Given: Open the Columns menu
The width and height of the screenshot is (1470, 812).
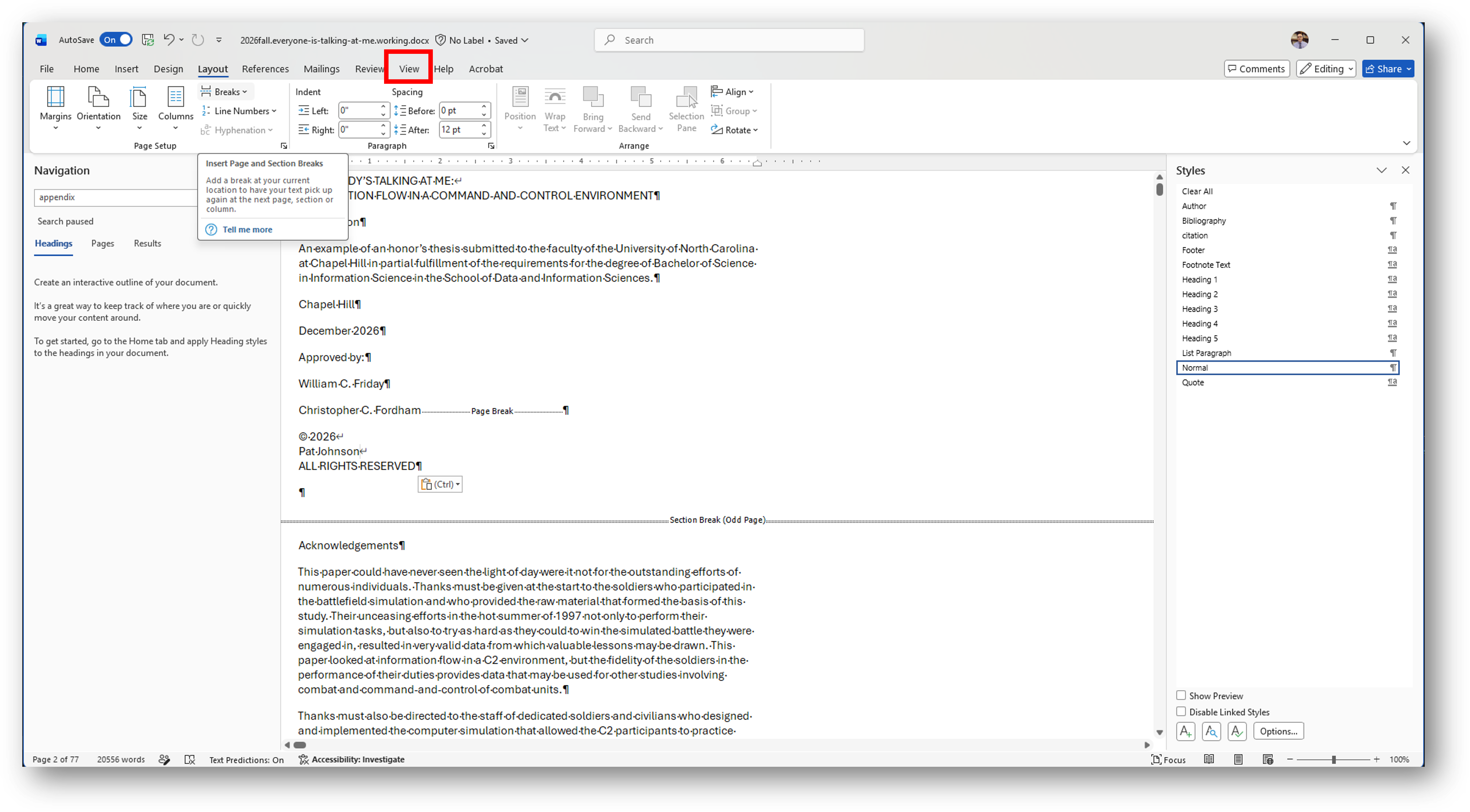Looking at the screenshot, I should 175,108.
